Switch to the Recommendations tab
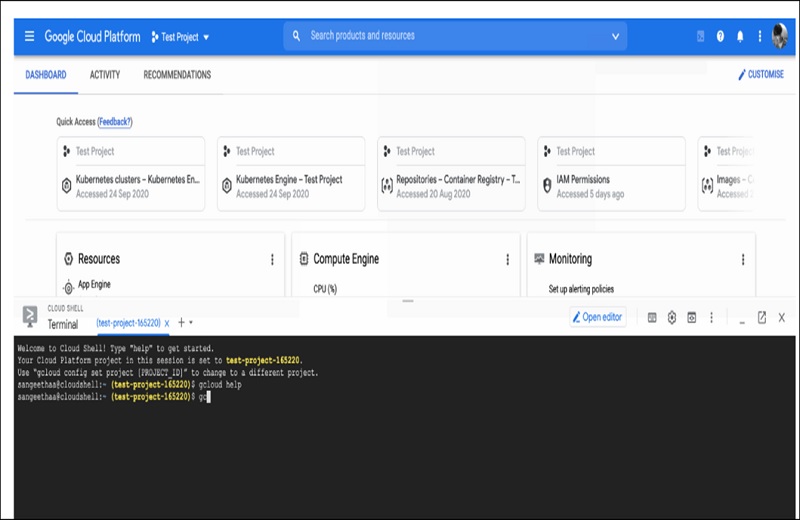The height and width of the screenshot is (520, 800). [177, 75]
